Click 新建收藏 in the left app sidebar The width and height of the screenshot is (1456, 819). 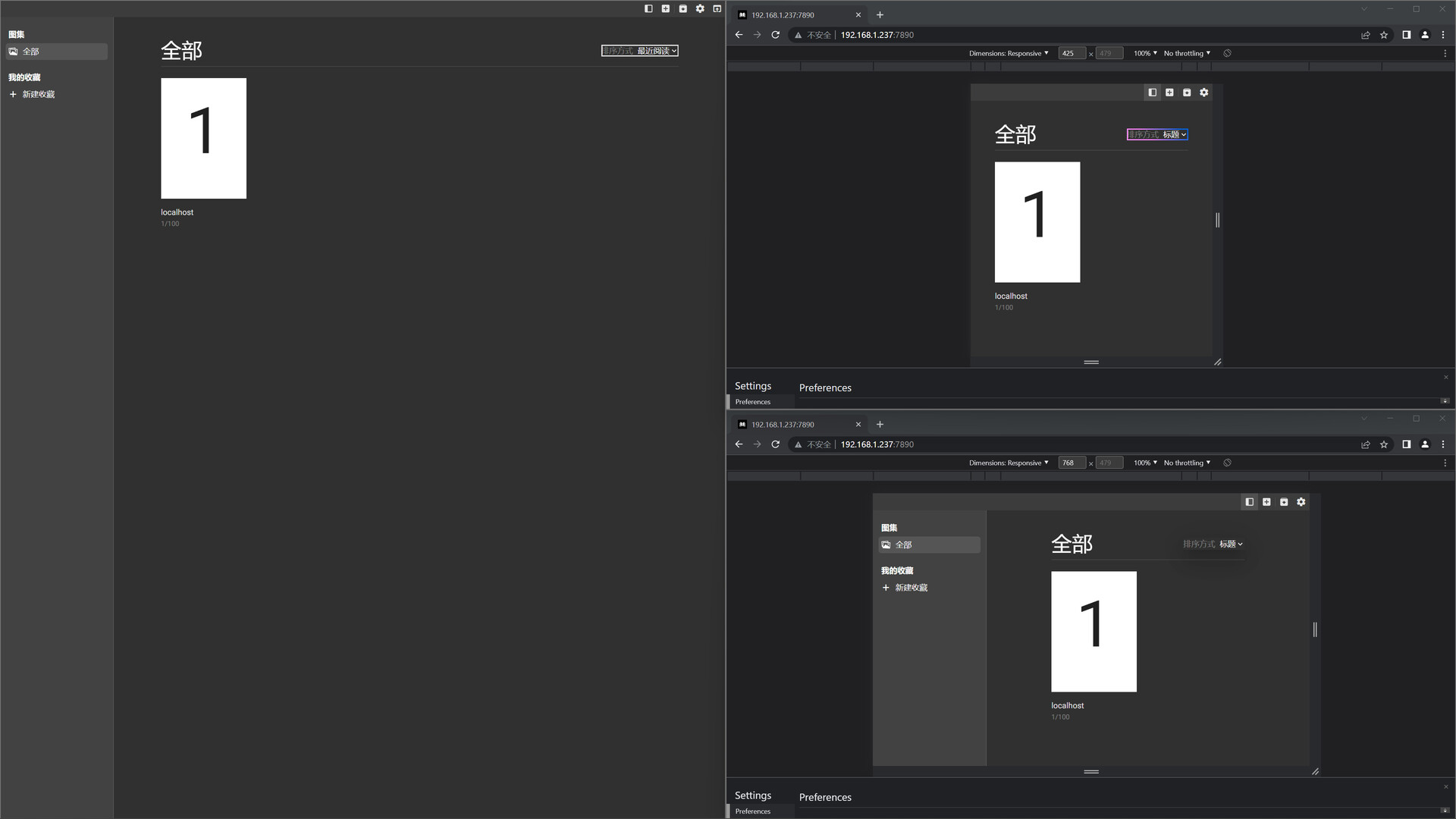pyautogui.click(x=38, y=95)
